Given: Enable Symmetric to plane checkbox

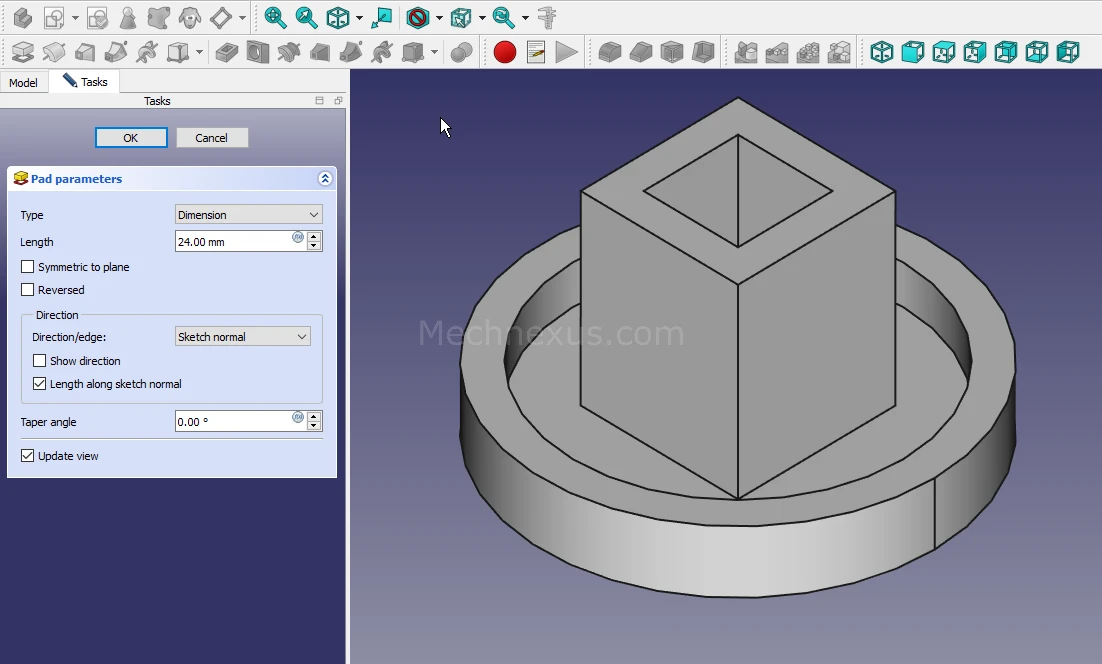Looking at the screenshot, I should (x=28, y=267).
